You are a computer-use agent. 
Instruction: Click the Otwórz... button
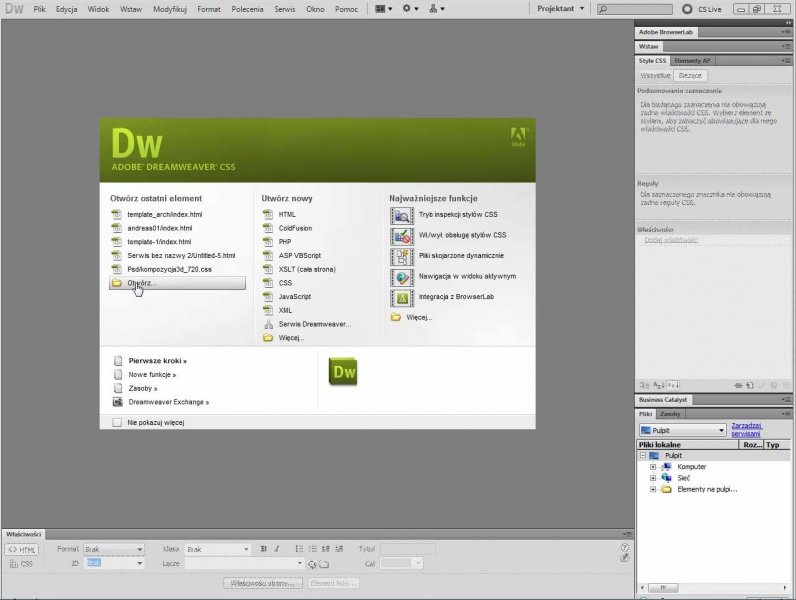pyautogui.click(x=176, y=283)
